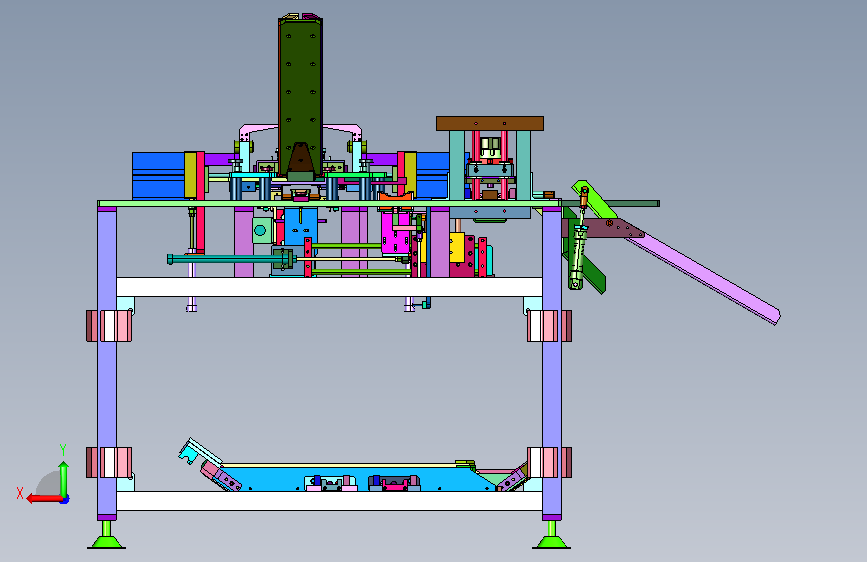Select the yellow block beneath the tabletop
The image size is (867, 562).
pyautogui.click(x=457, y=248)
